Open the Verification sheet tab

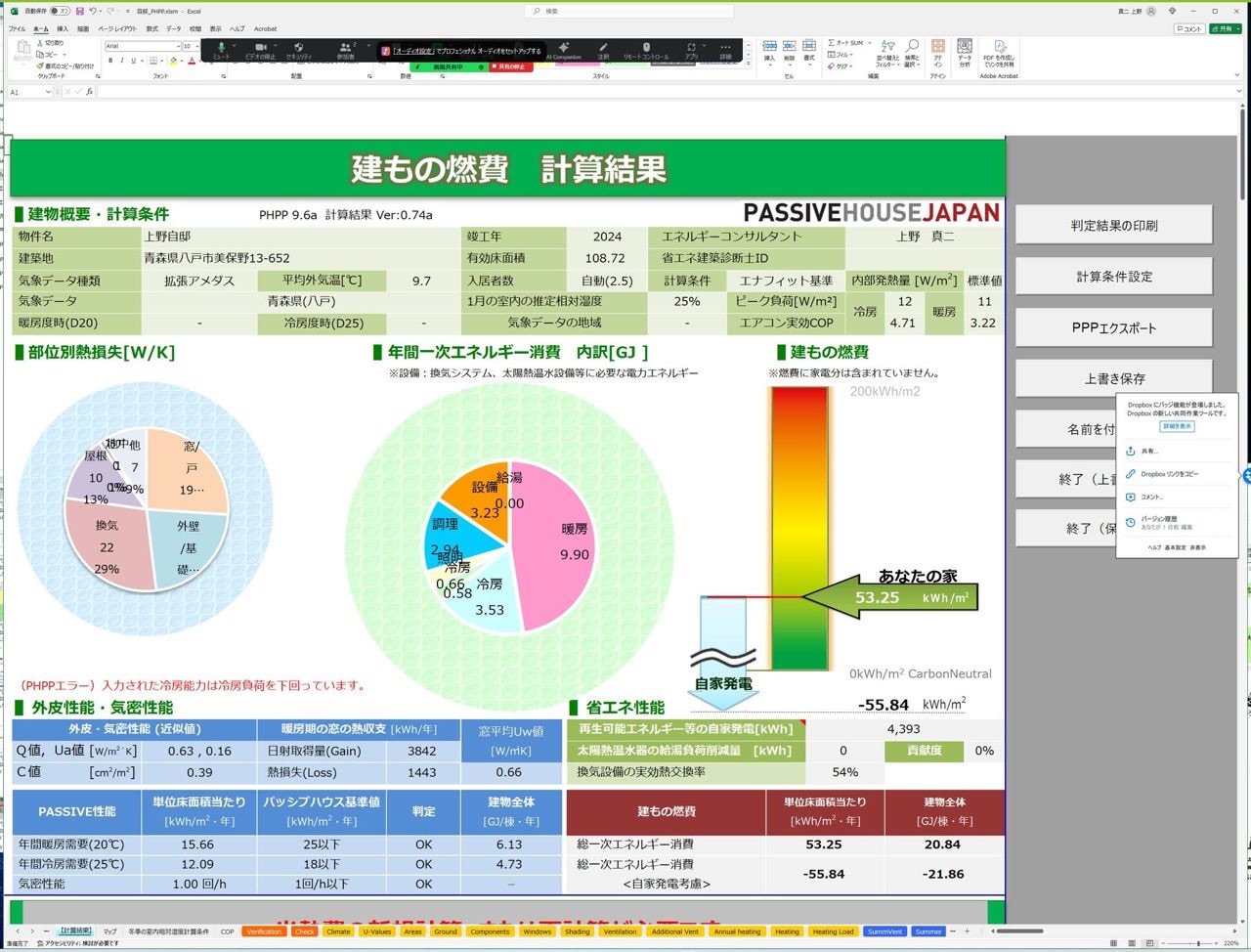pyautogui.click(x=264, y=931)
